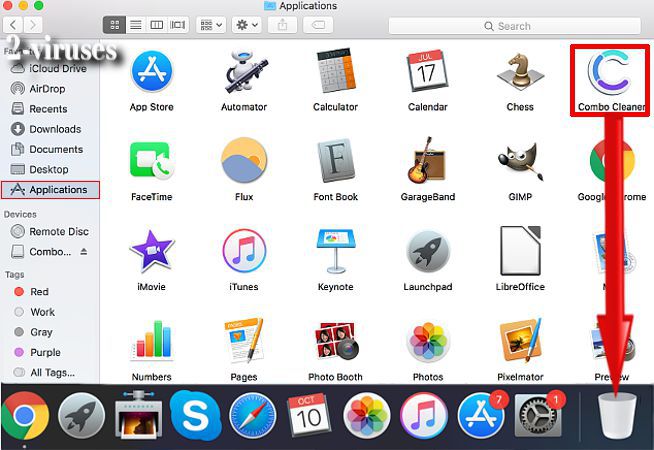Select the GarageBand app icon
This screenshot has height=450, width=654.
tap(426, 161)
